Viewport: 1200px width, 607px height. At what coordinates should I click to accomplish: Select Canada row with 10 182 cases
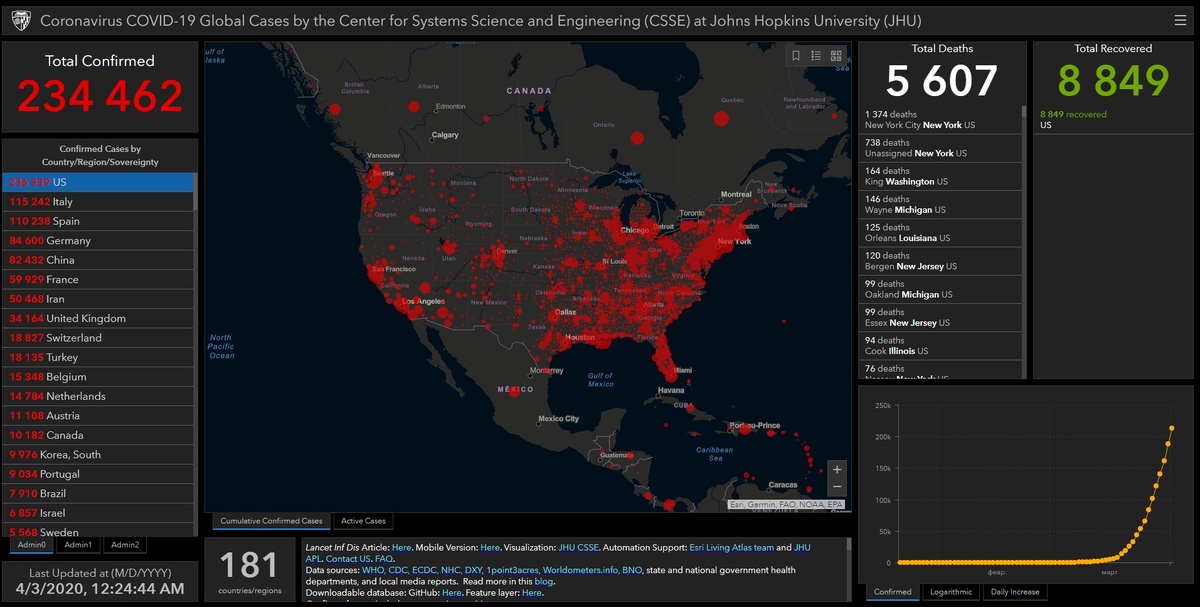[98, 436]
